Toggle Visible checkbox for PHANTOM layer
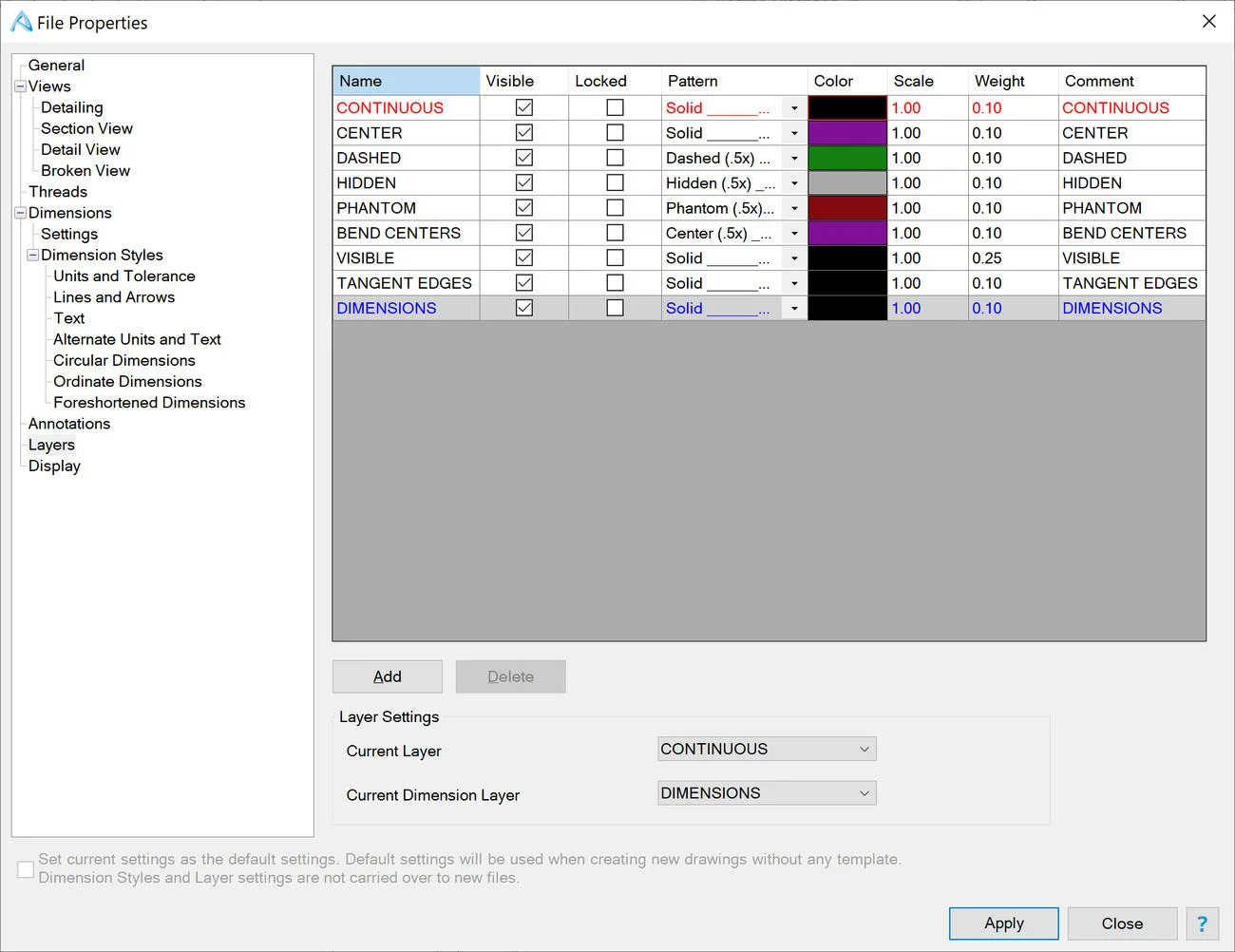This screenshot has height=952, width=1235. click(x=523, y=208)
